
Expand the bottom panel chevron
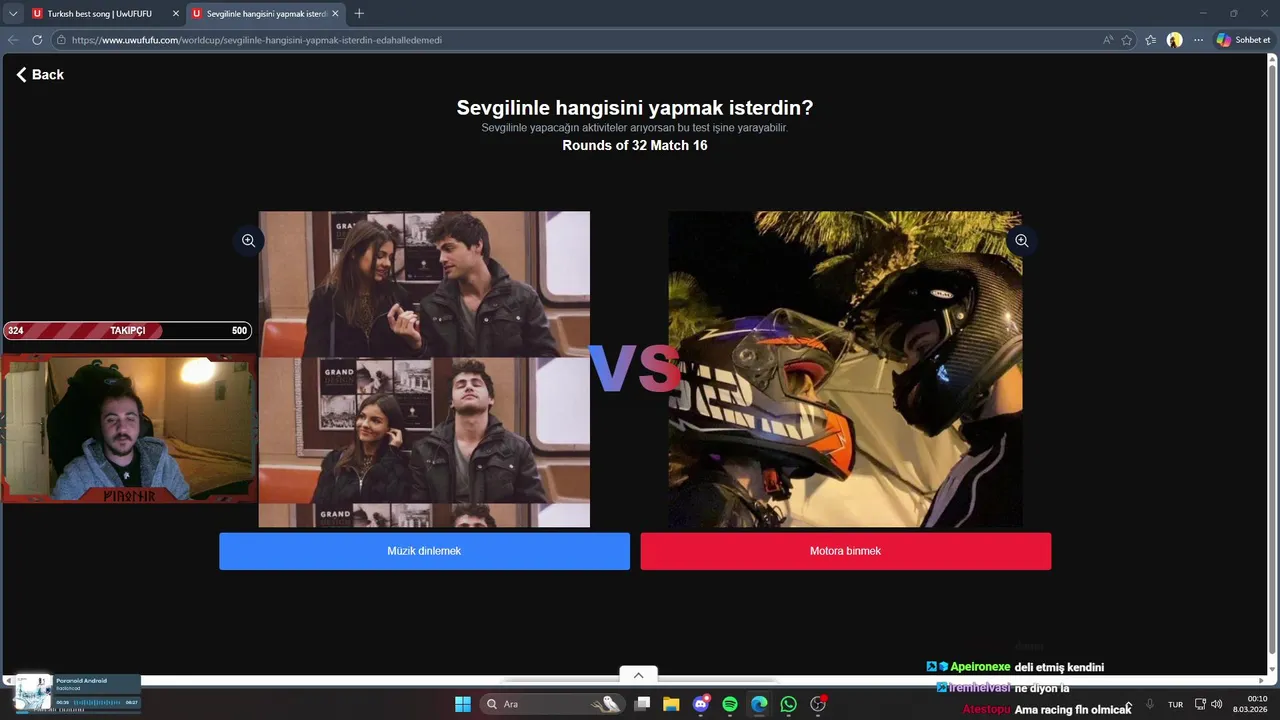click(638, 675)
